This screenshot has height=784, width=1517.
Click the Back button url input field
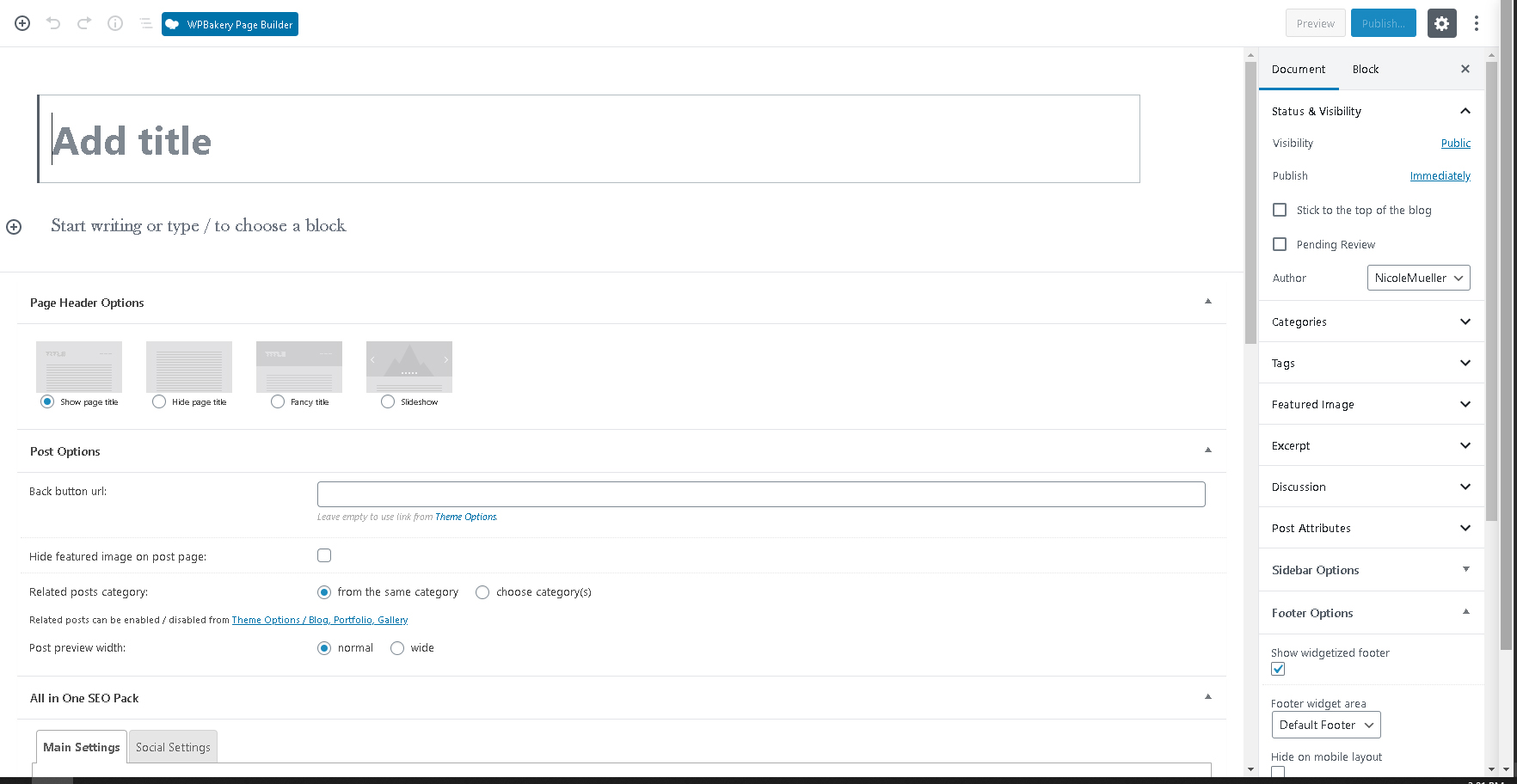761,494
